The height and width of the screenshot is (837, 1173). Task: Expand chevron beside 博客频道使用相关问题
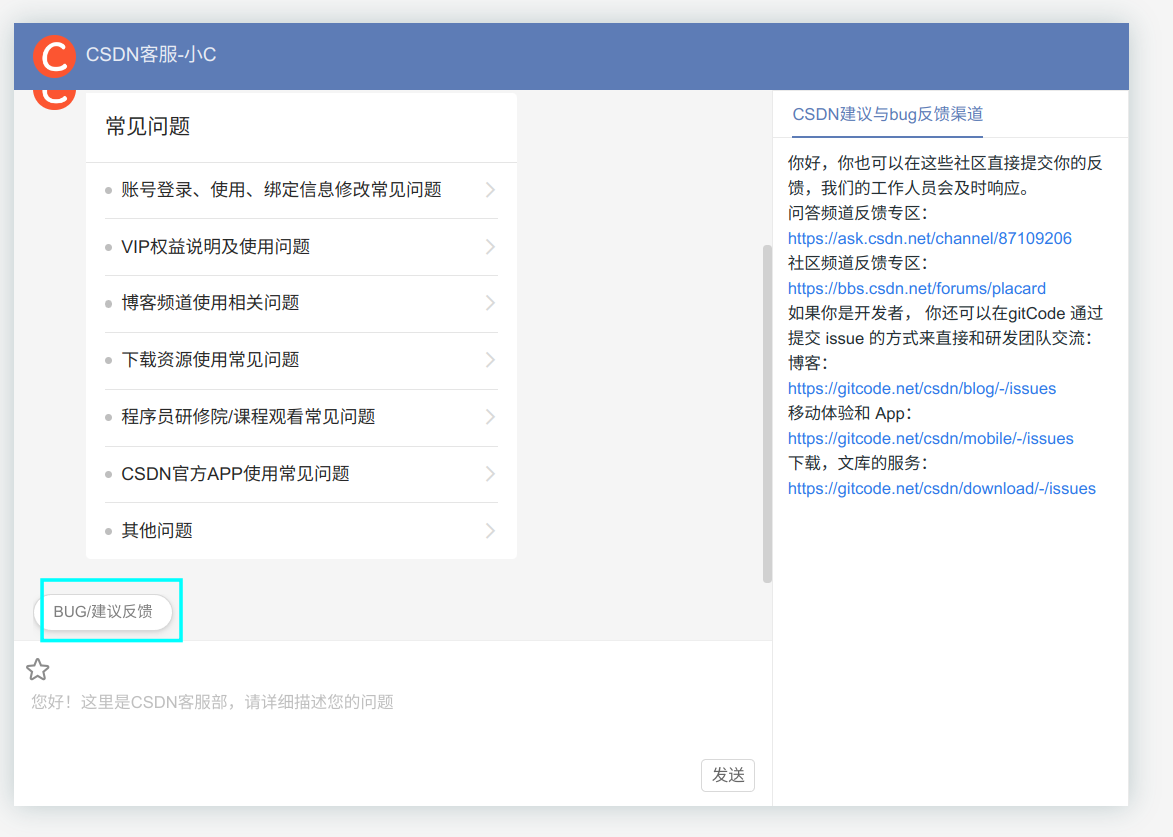[x=490, y=303]
